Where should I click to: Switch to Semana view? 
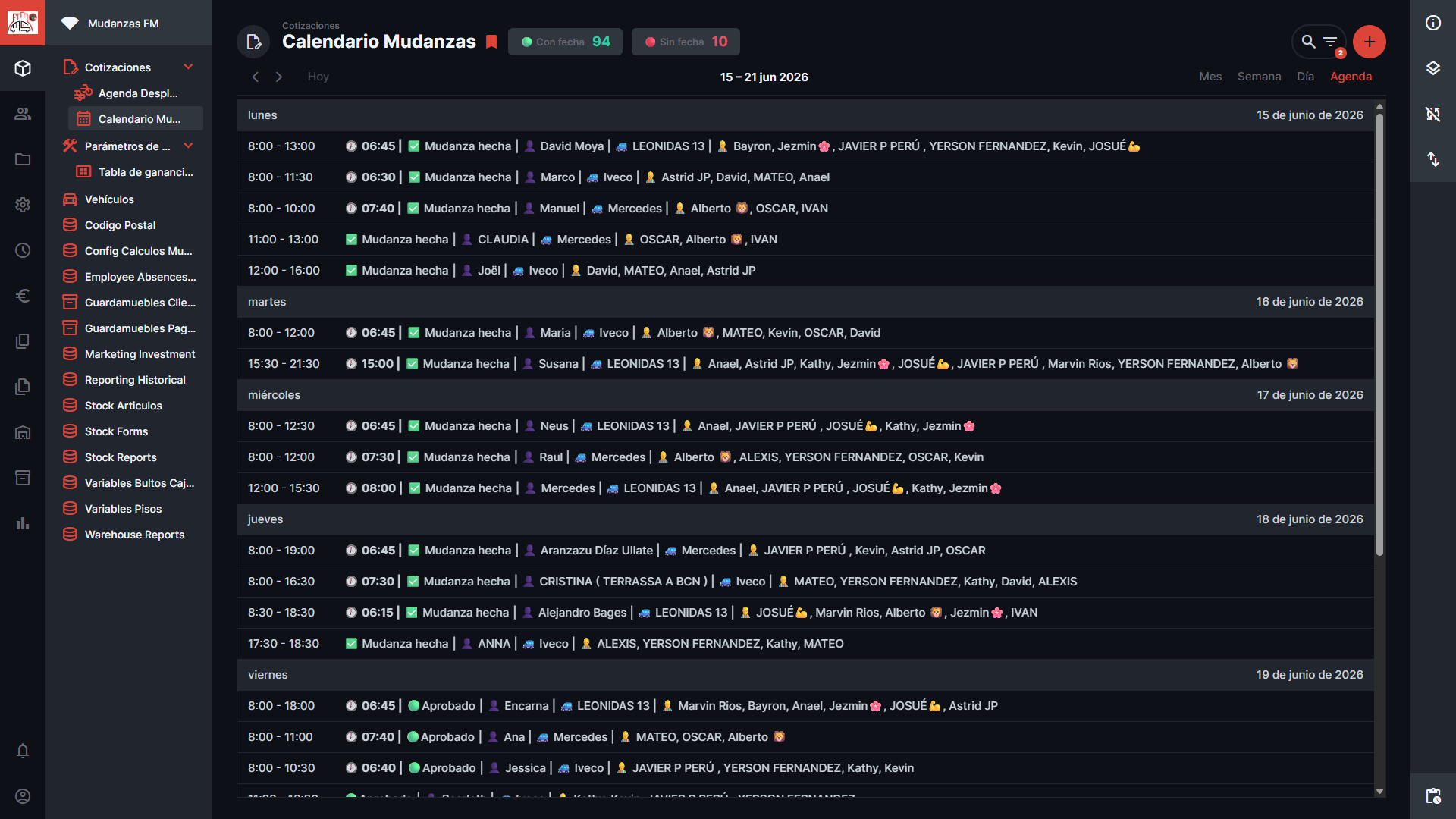tap(1259, 77)
